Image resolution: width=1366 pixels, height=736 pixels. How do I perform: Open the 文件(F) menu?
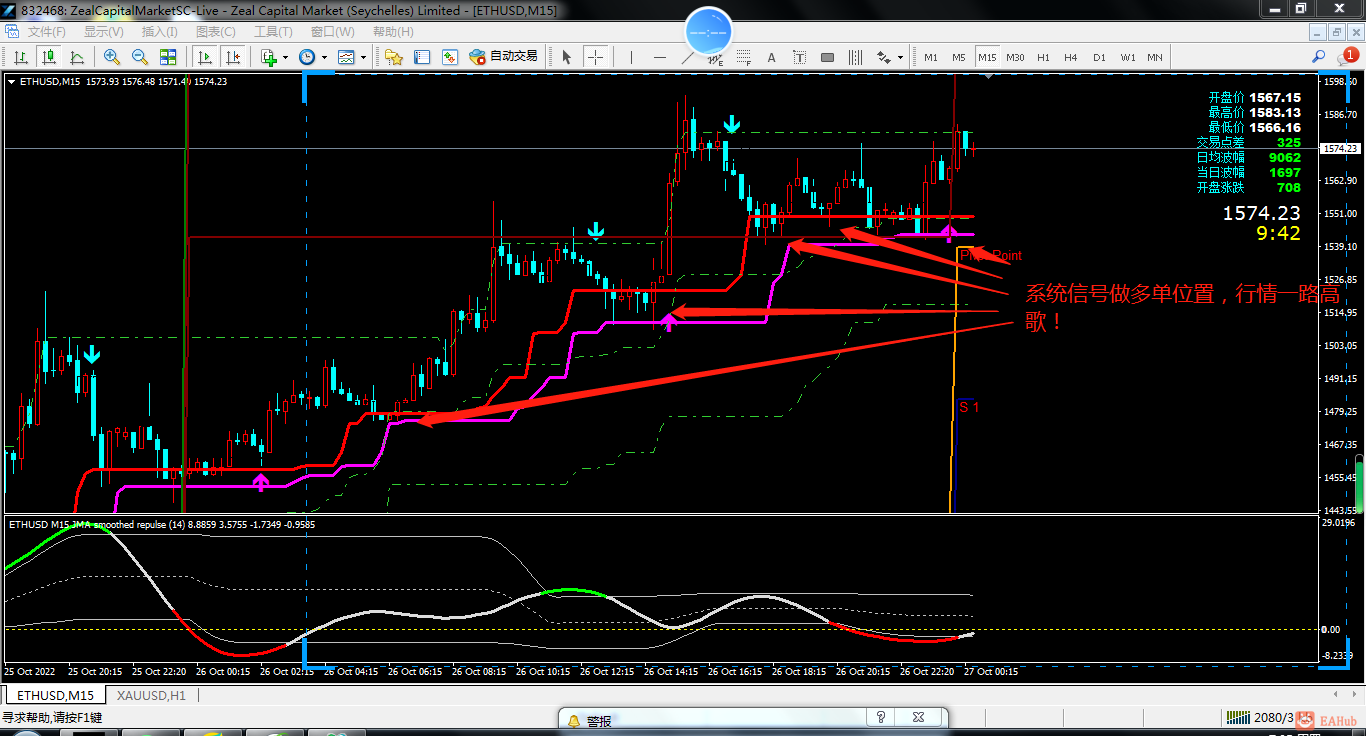pos(46,32)
